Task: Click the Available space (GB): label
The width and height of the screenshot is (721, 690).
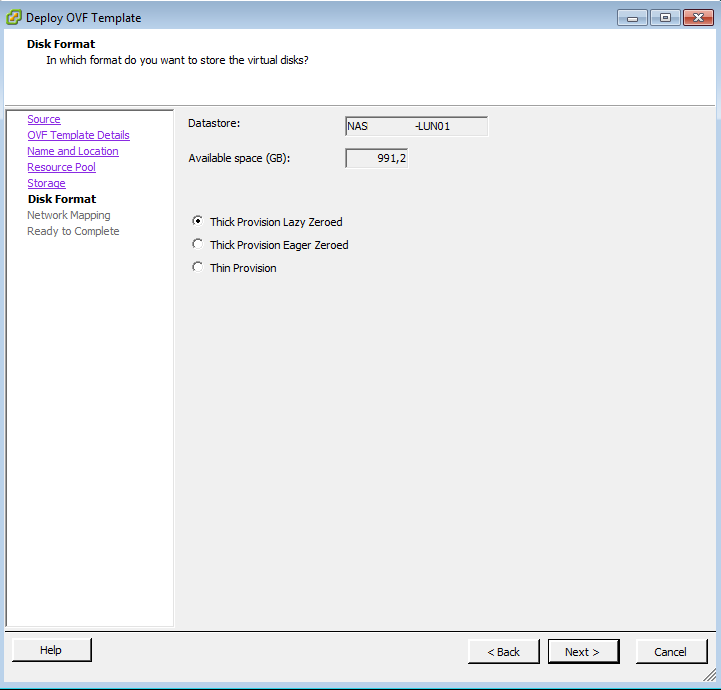Action: coord(239,158)
